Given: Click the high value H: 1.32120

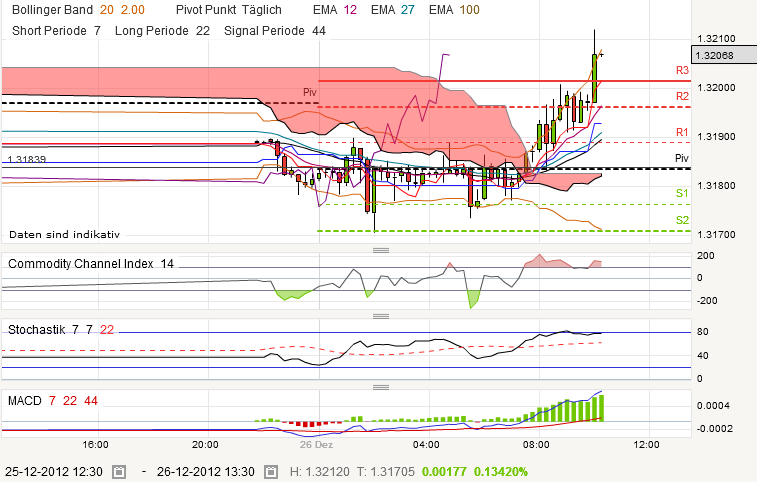Looking at the screenshot, I should (x=320, y=472).
